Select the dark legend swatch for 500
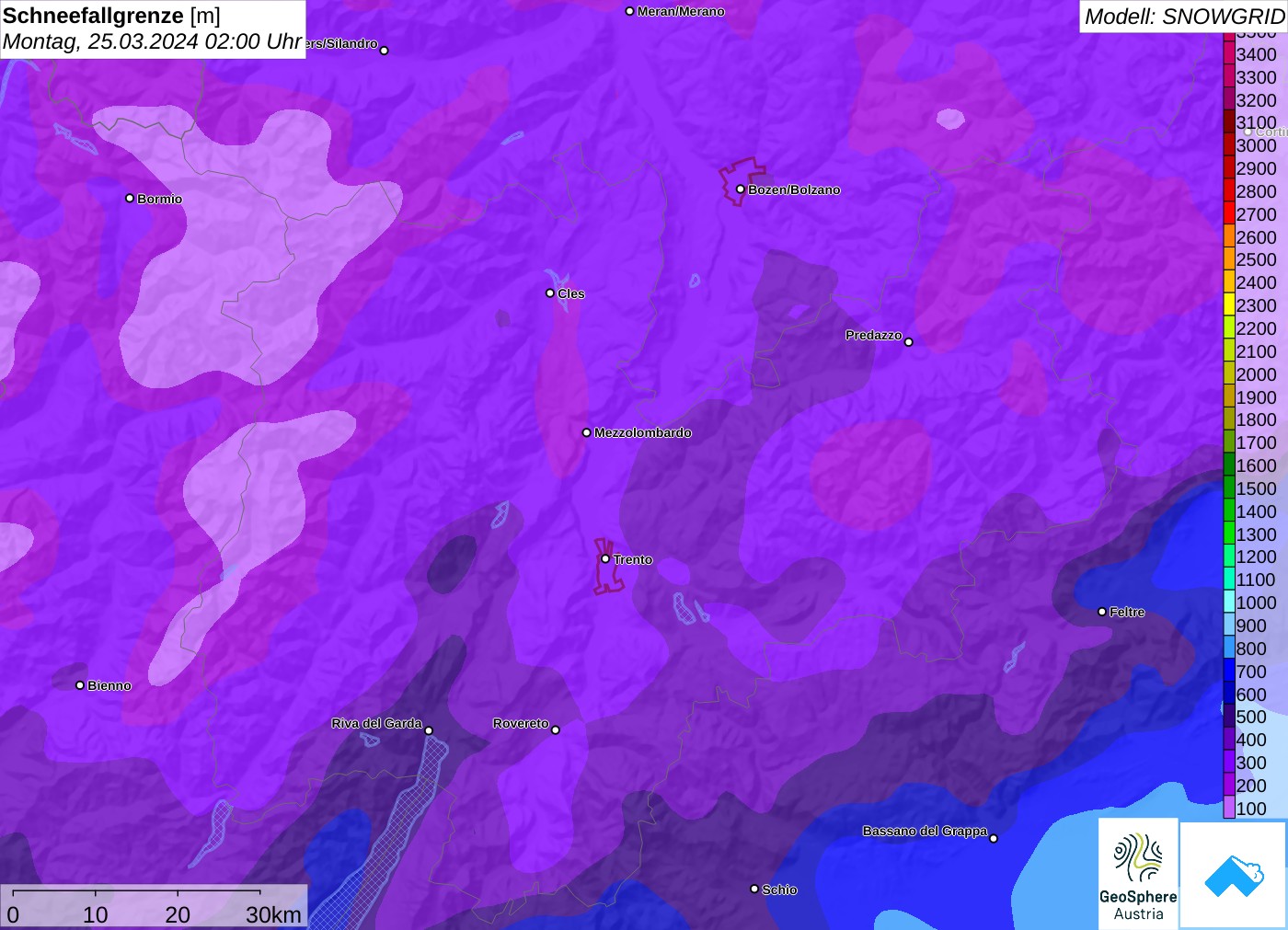Image resolution: width=1288 pixels, height=930 pixels. 1229,716
